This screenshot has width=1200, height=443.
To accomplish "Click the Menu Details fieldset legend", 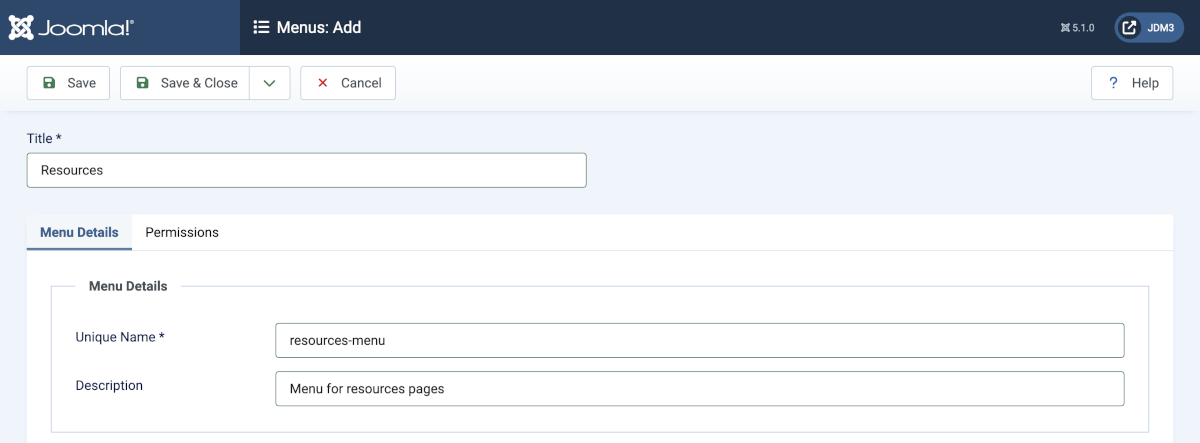I will point(128,286).
